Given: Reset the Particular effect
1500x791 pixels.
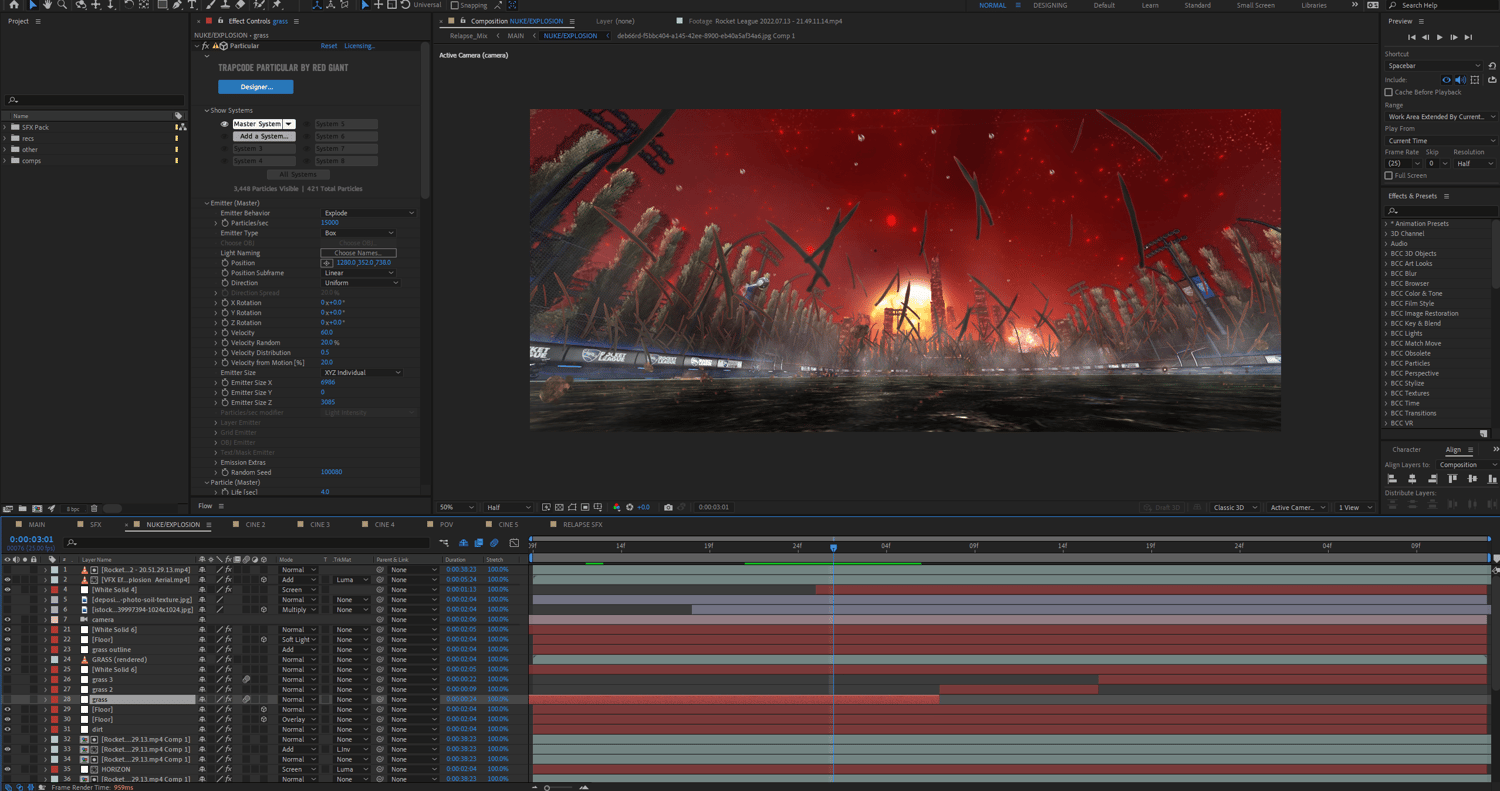Looking at the screenshot, I should coord(329,46).
